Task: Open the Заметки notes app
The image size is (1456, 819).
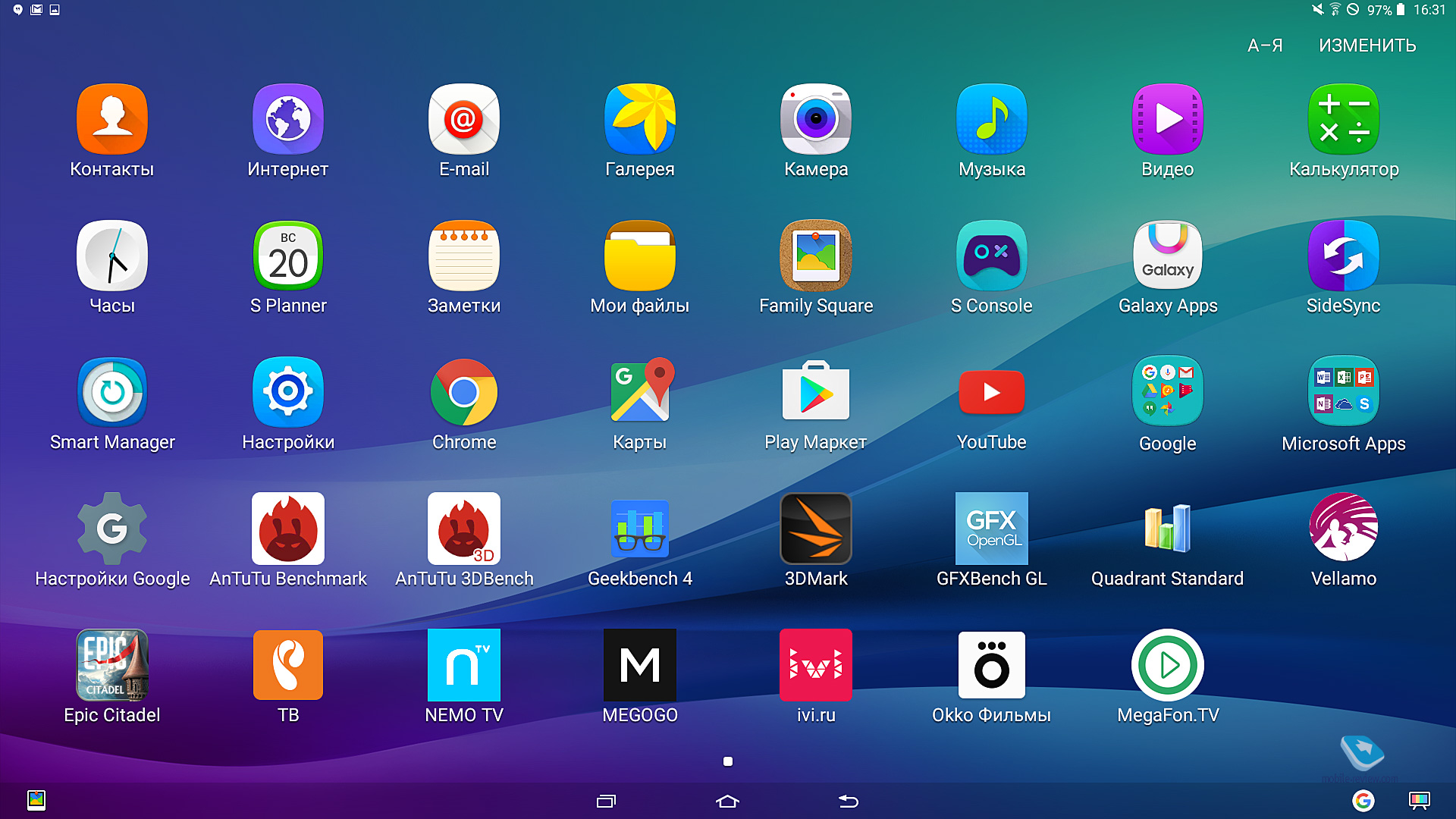Action: coord(464,256)
